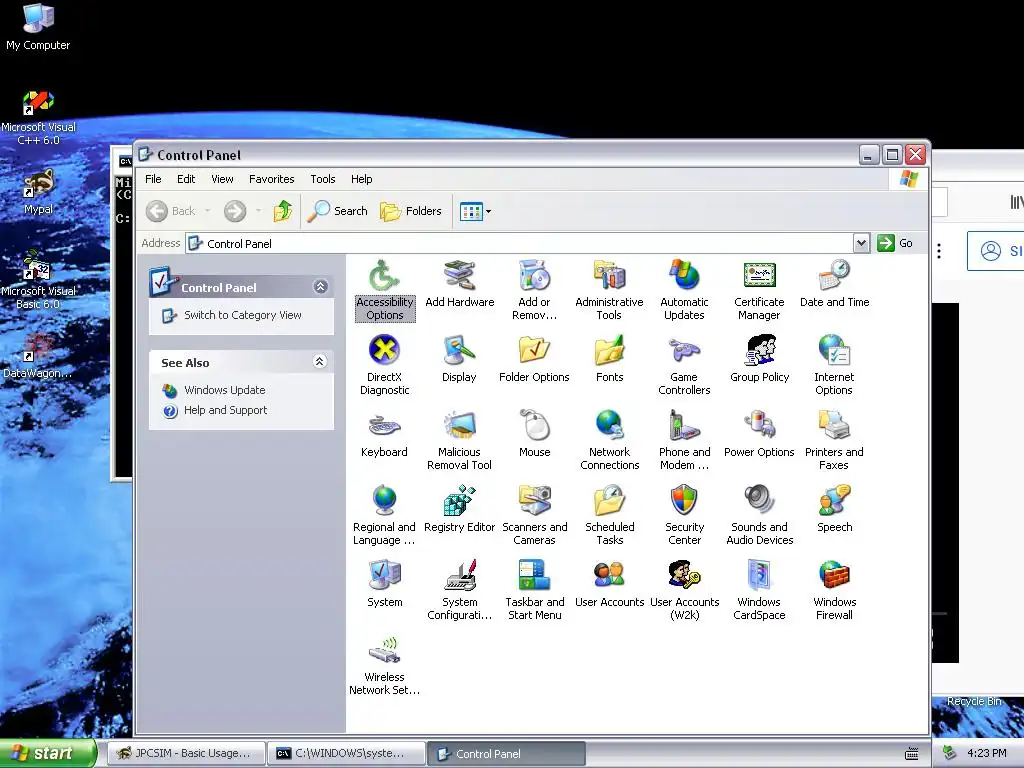Open the Favorites menu
This screenshot has height=768, width=1024.
[272, 179]
